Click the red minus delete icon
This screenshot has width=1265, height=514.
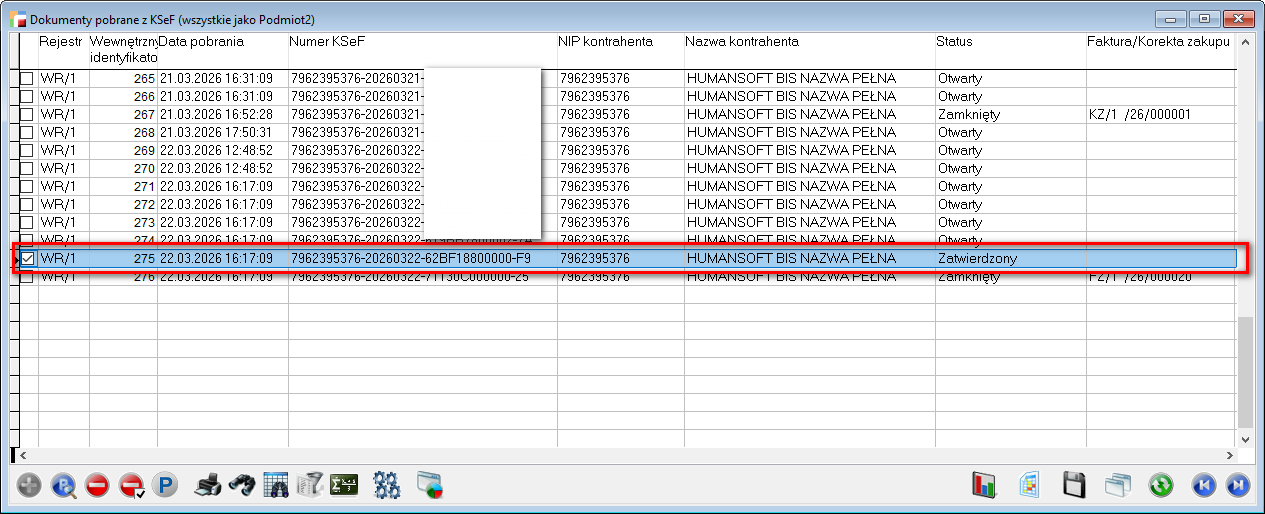click(x=97, y=486)
